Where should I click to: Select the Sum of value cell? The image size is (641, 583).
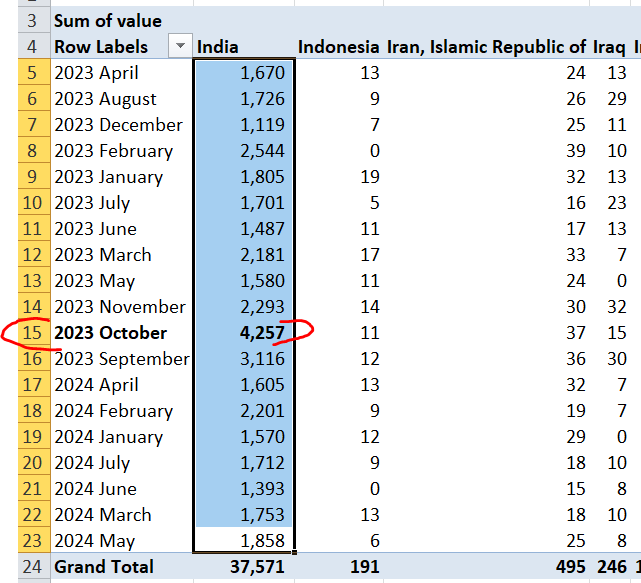pos(108,21)
